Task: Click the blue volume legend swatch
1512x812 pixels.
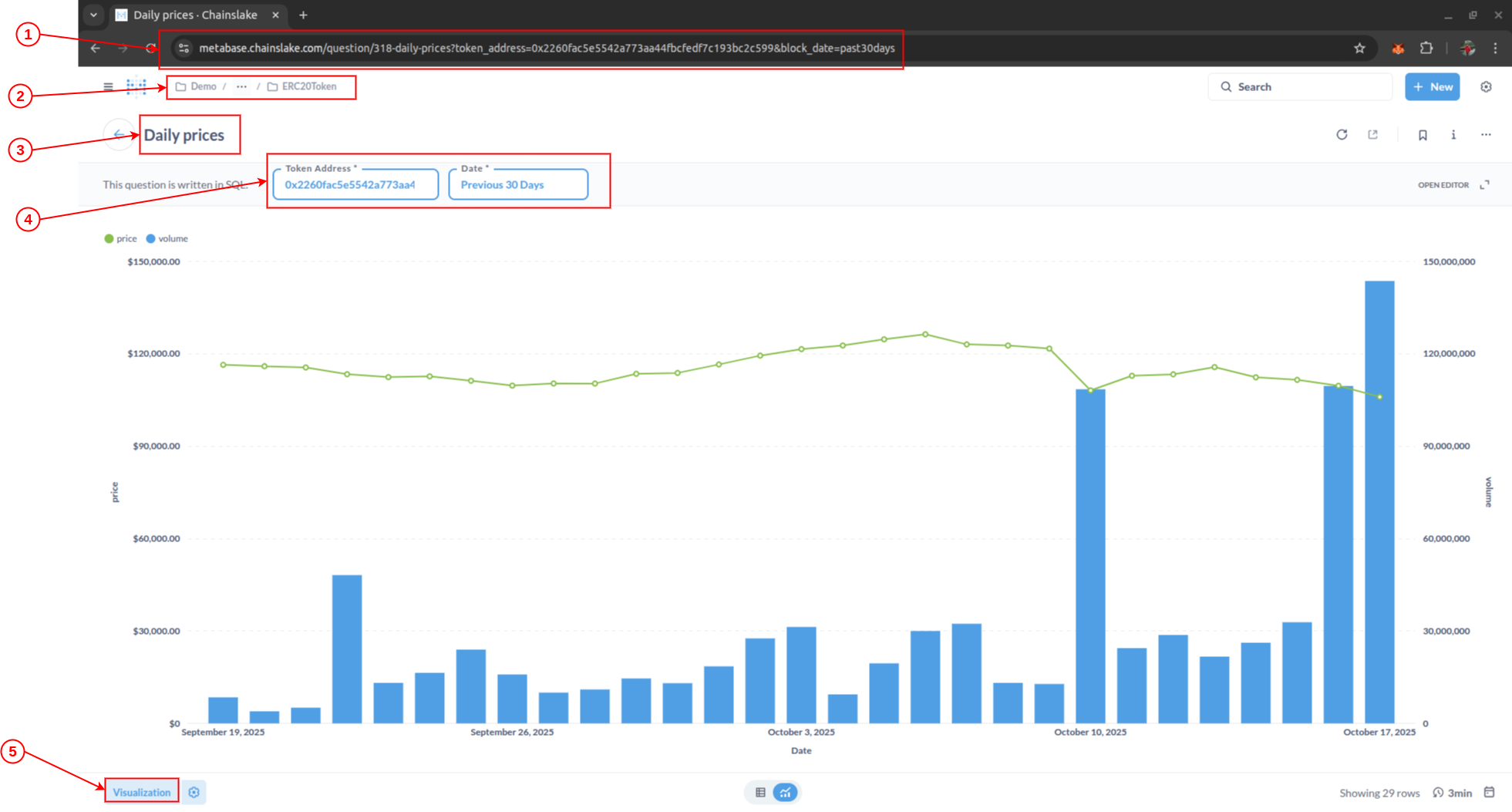Action: (151, 239)
